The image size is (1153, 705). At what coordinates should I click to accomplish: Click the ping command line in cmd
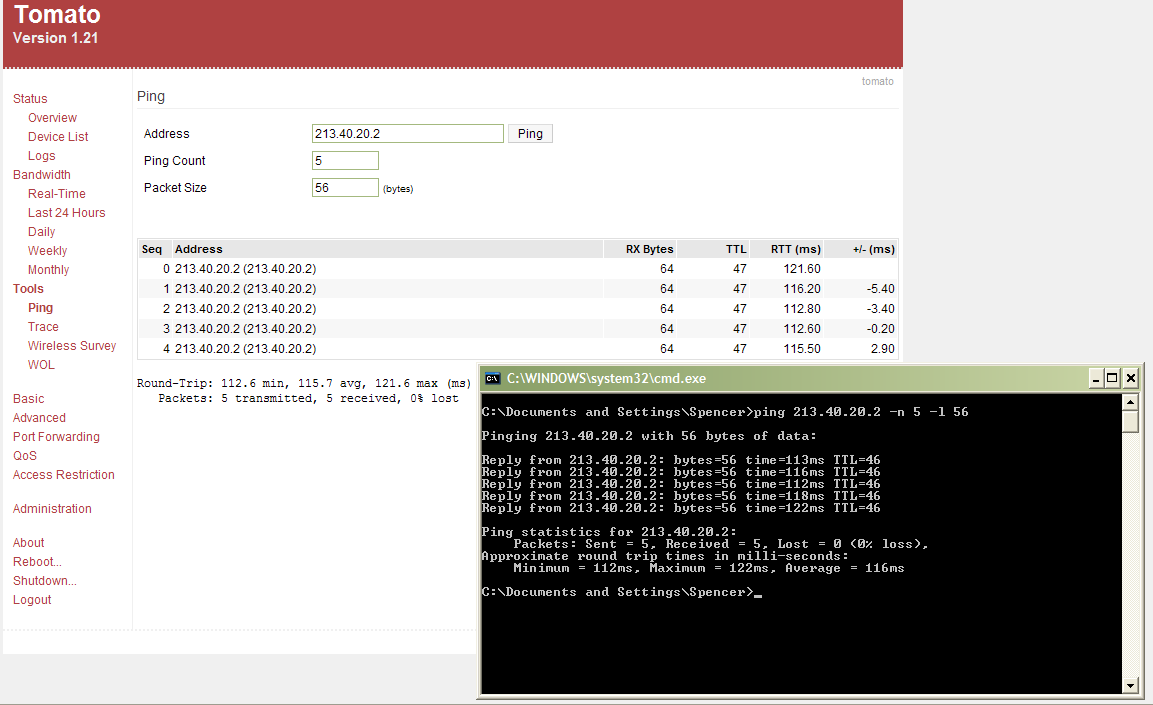pos(725,412)
